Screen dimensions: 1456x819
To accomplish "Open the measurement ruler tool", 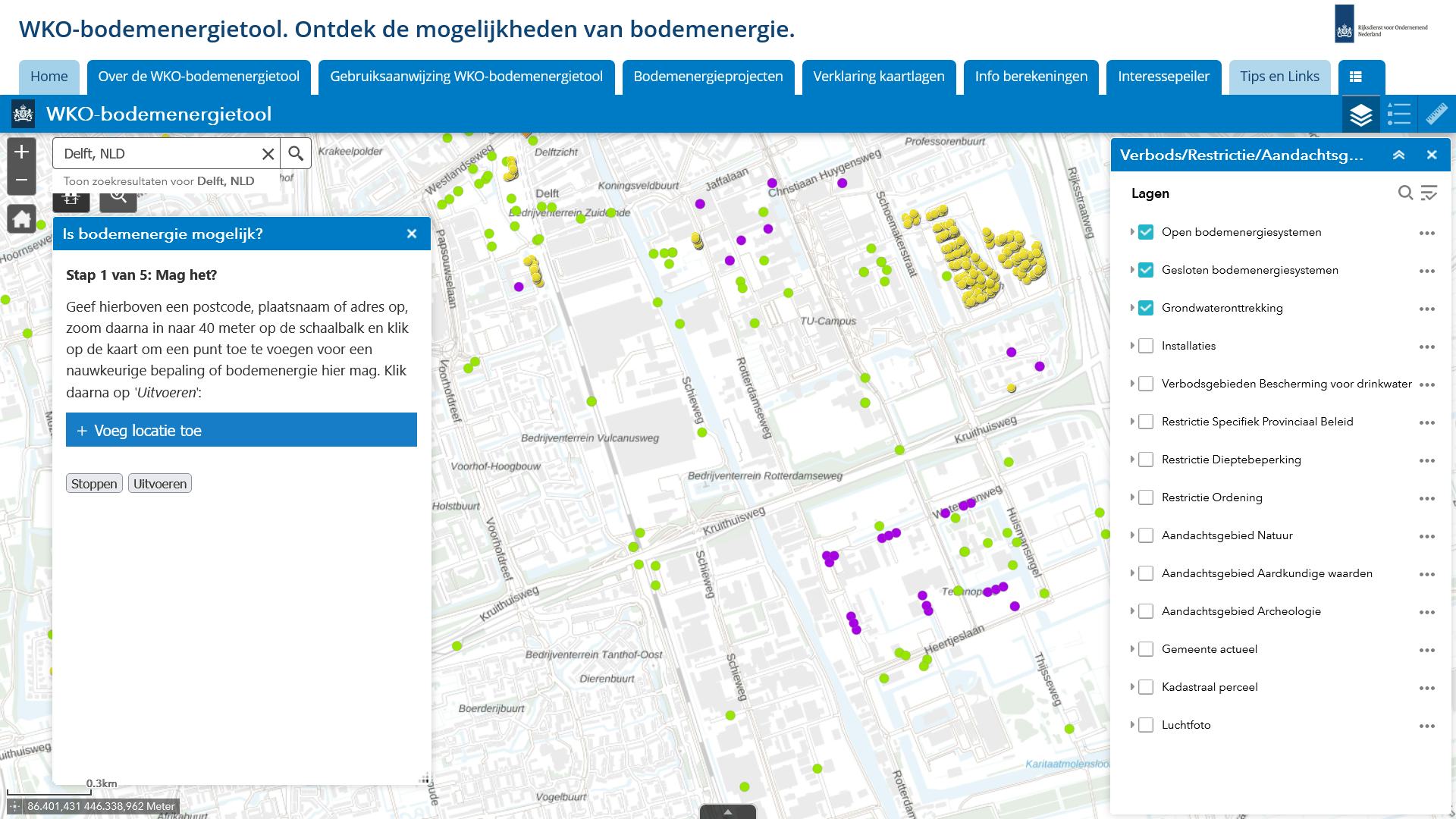I will pos(1436,115).
